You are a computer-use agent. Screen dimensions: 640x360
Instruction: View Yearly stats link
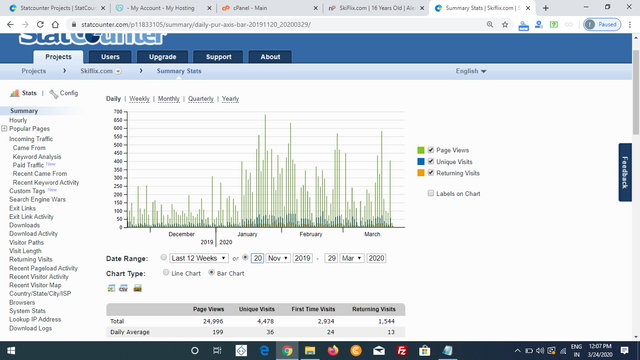coord(230,99)
